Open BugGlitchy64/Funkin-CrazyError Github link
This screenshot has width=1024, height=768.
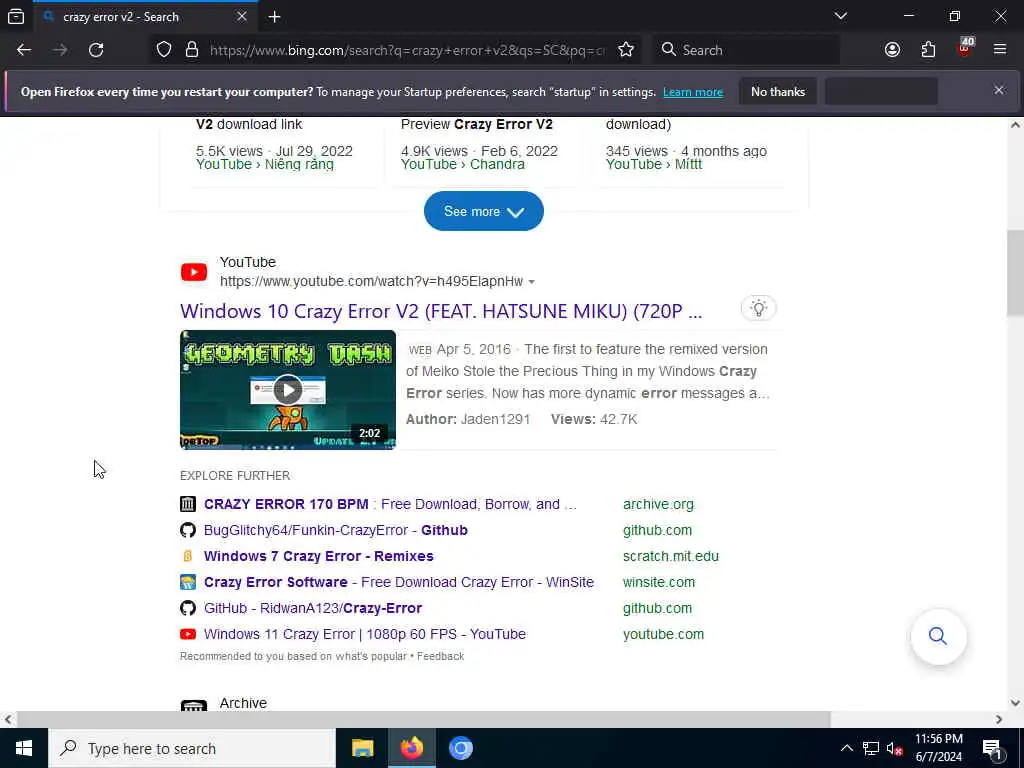coord(336,530)
